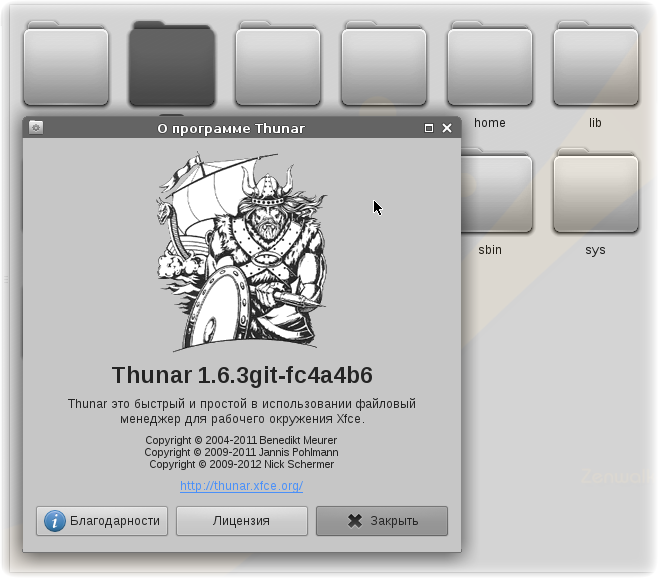Maximize the About Thunar dialog
Viewport: 658px width, 578px height.
[x=429, y=128]
